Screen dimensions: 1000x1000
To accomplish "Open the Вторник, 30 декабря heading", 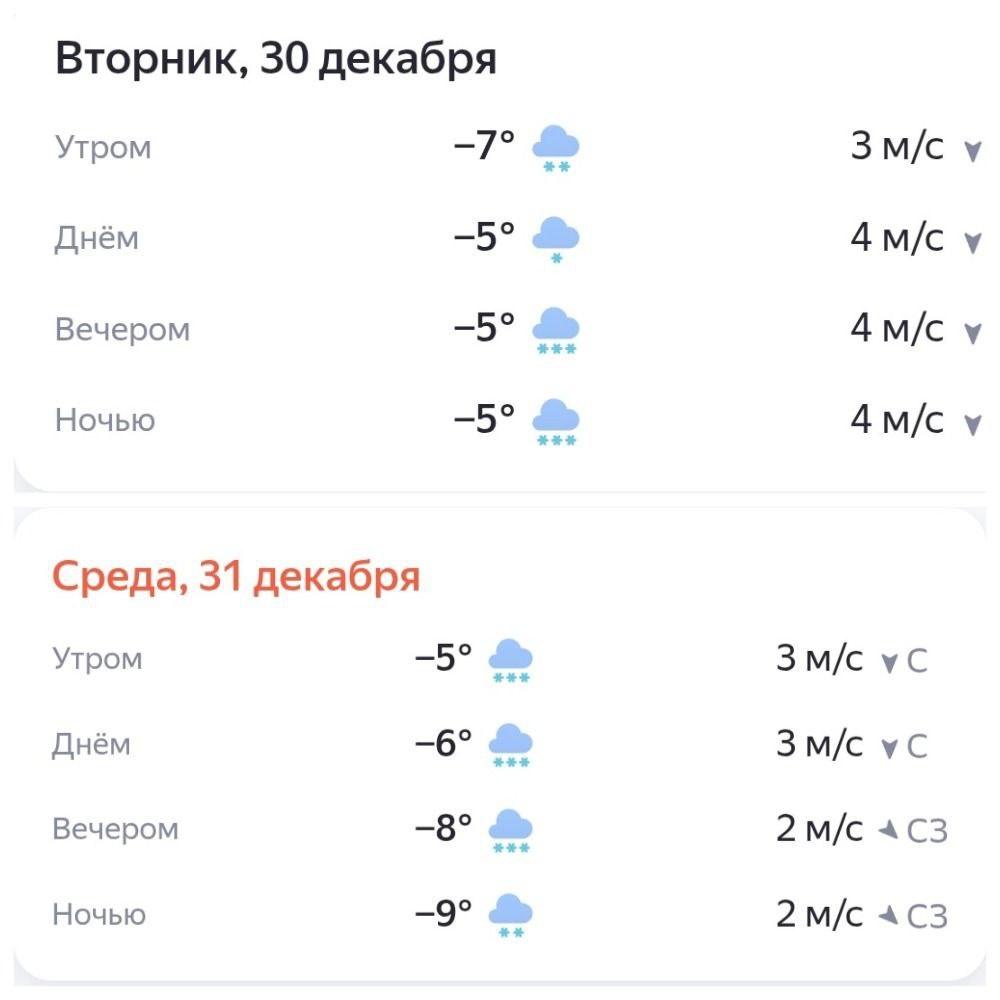I will click(276, 59).
